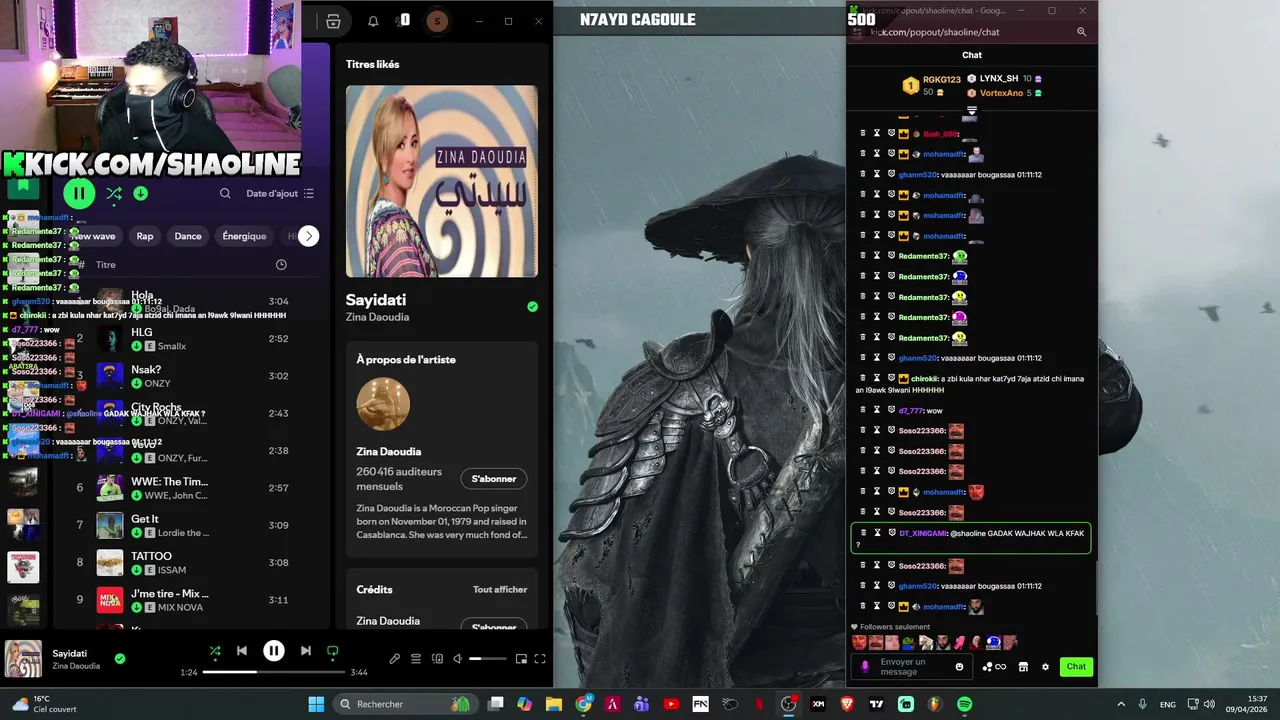Image resolution: width=1280 pixels, height=720 pixels.
Task: Sort tracks by the Titre column header
Action: tap(106, 265)
